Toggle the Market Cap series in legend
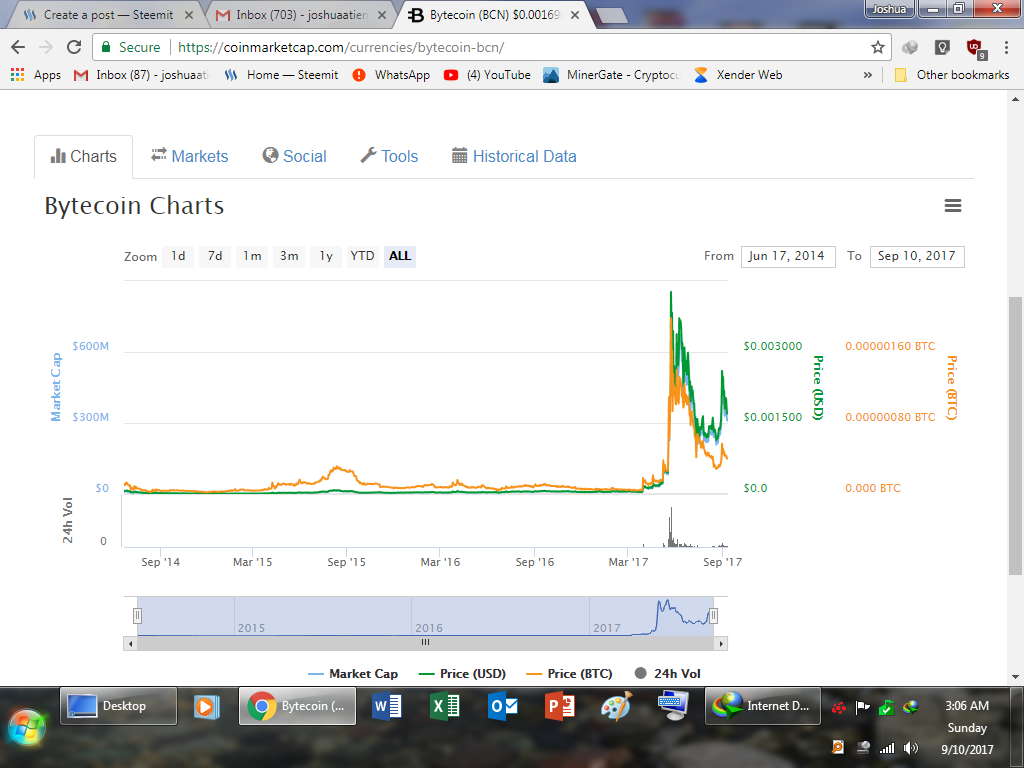The image size is (1024, 768). 353,674
